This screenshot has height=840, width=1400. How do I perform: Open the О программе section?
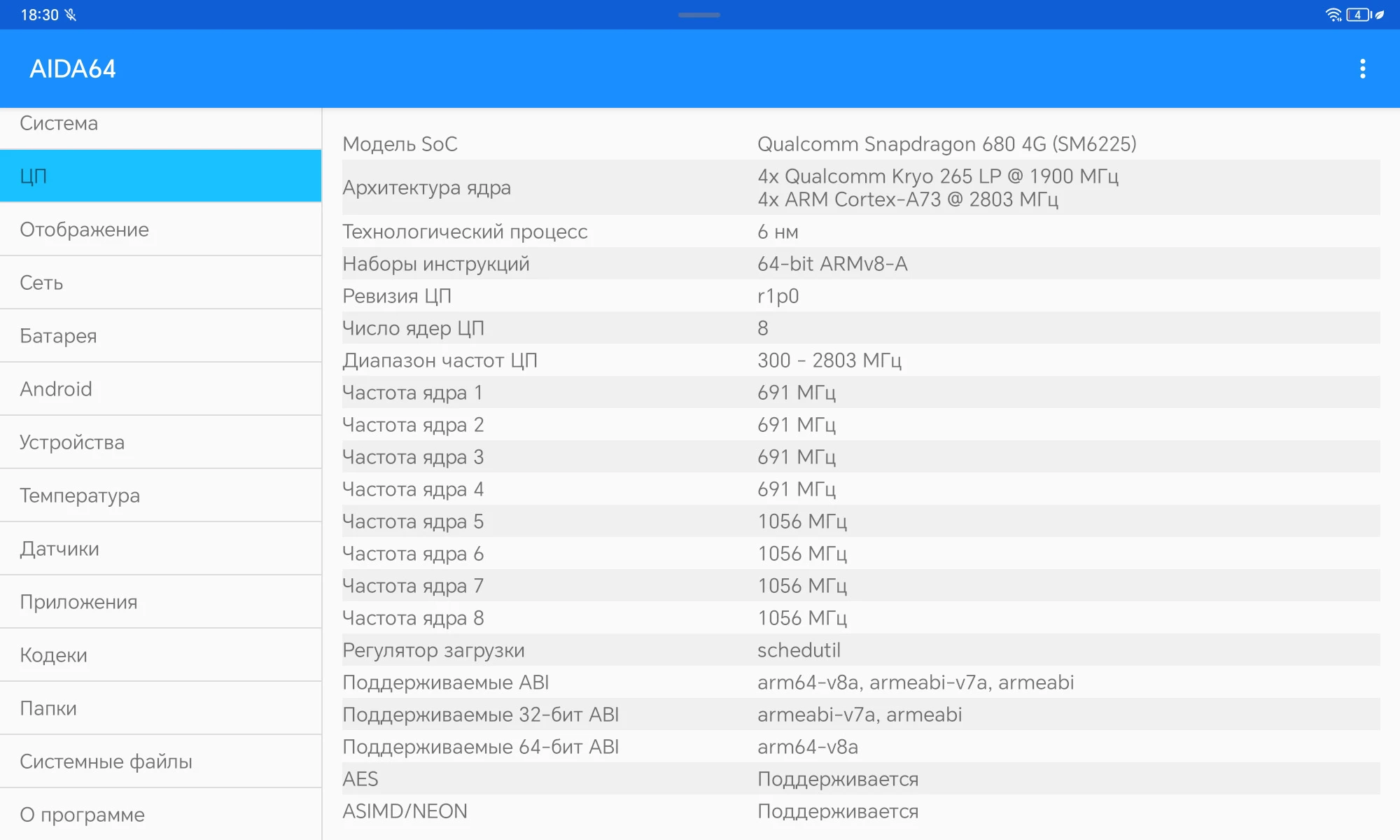pyautogui.click(x=161, y=814)
